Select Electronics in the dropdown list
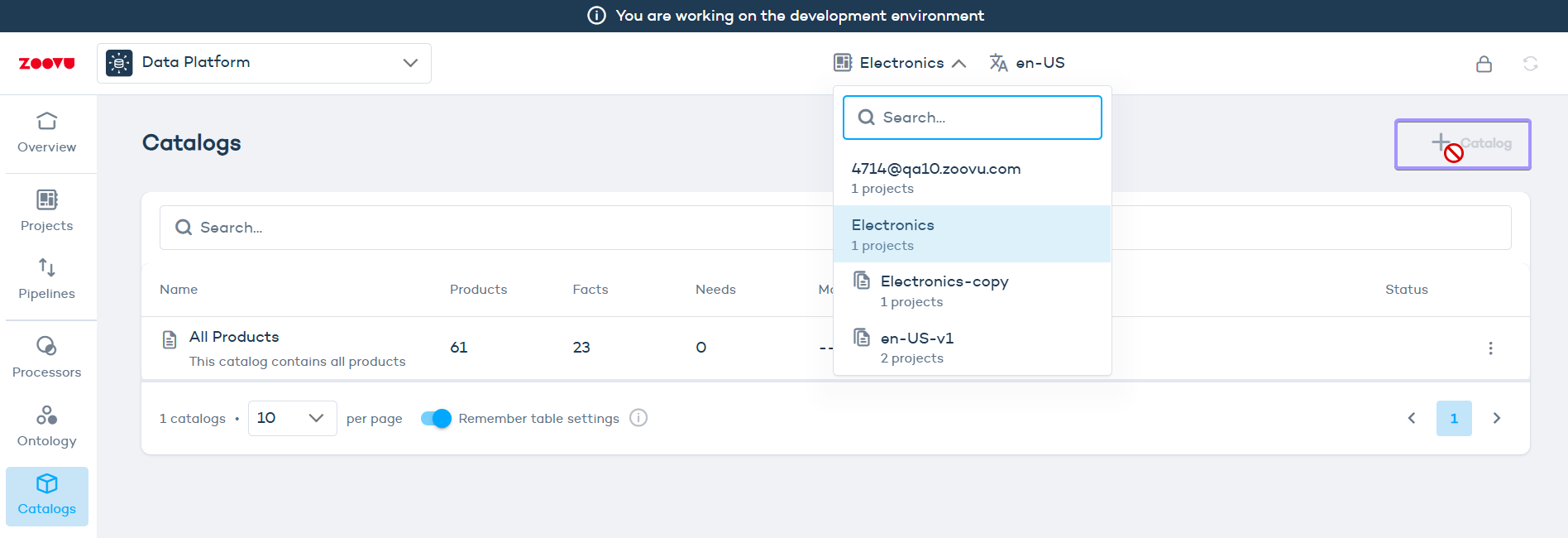This screenshot has height=538, width=1568. click(972, 234)
